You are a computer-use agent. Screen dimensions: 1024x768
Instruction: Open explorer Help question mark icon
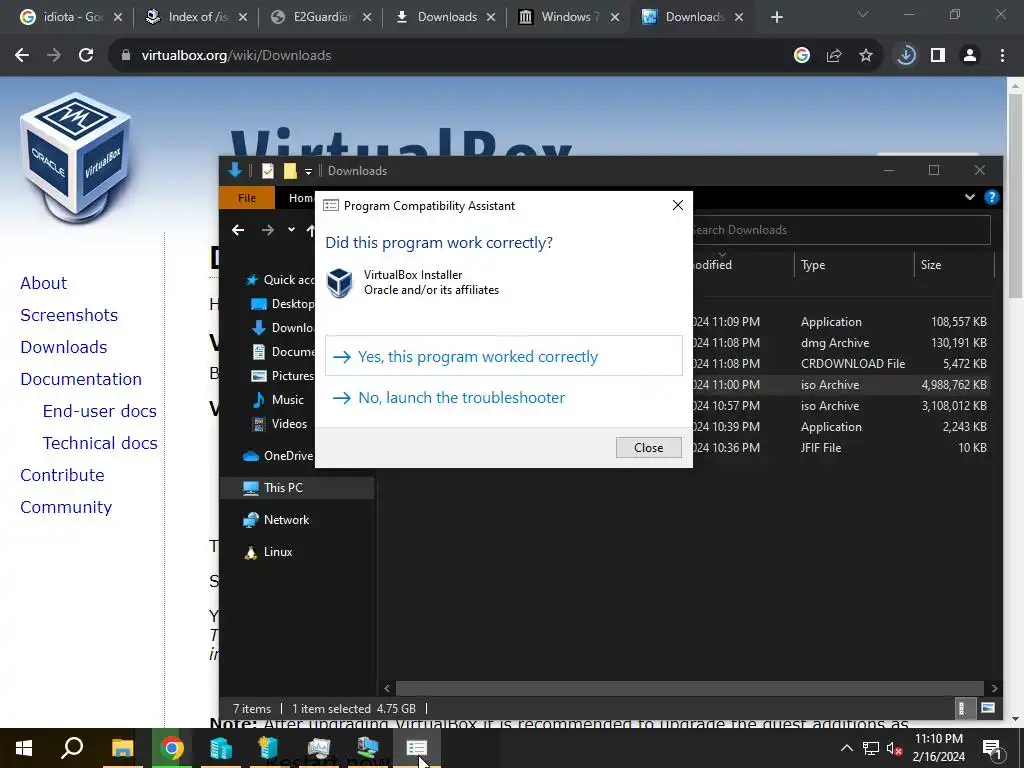point(991,197)
